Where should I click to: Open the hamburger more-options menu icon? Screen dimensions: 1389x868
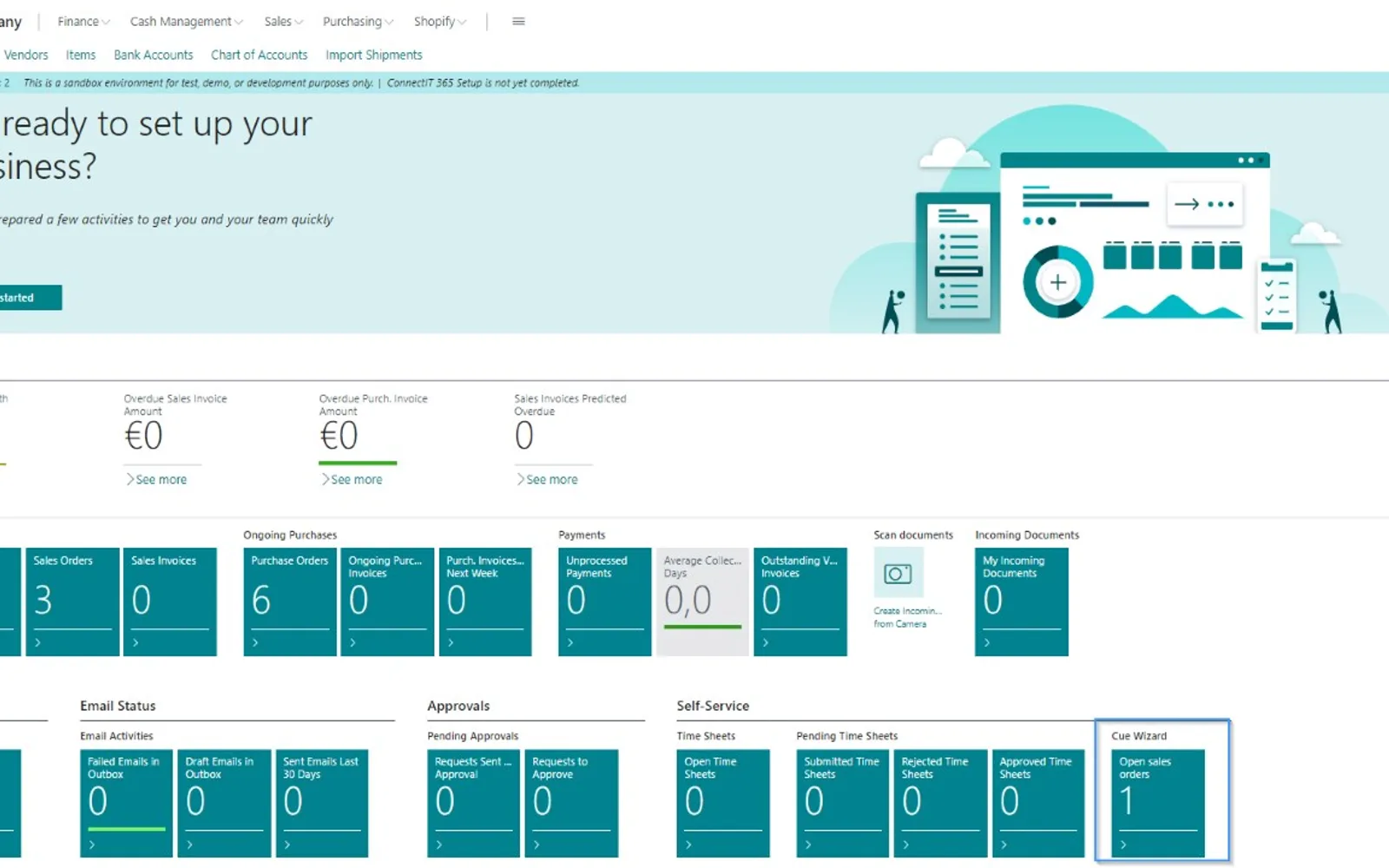tap(518, 22)
